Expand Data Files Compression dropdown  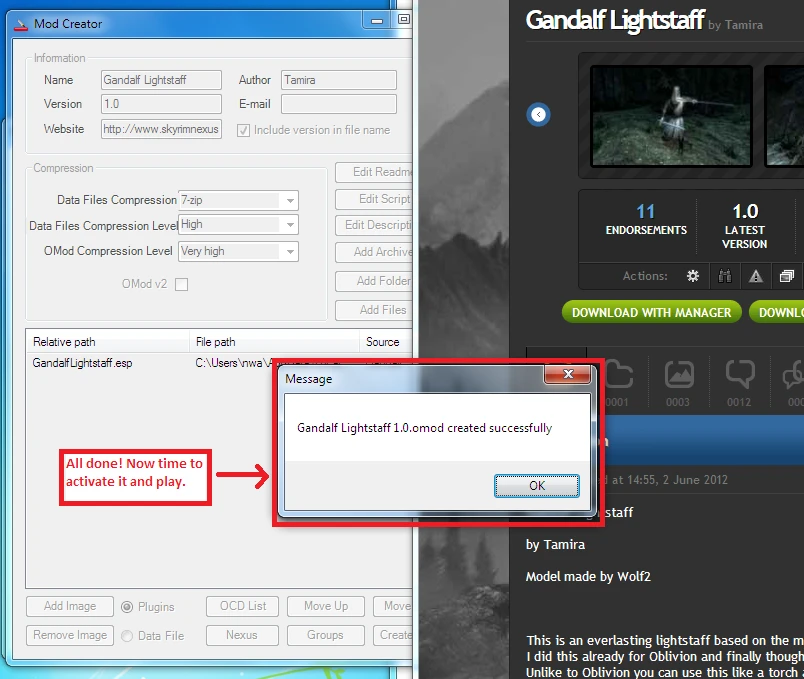[289, 200]
